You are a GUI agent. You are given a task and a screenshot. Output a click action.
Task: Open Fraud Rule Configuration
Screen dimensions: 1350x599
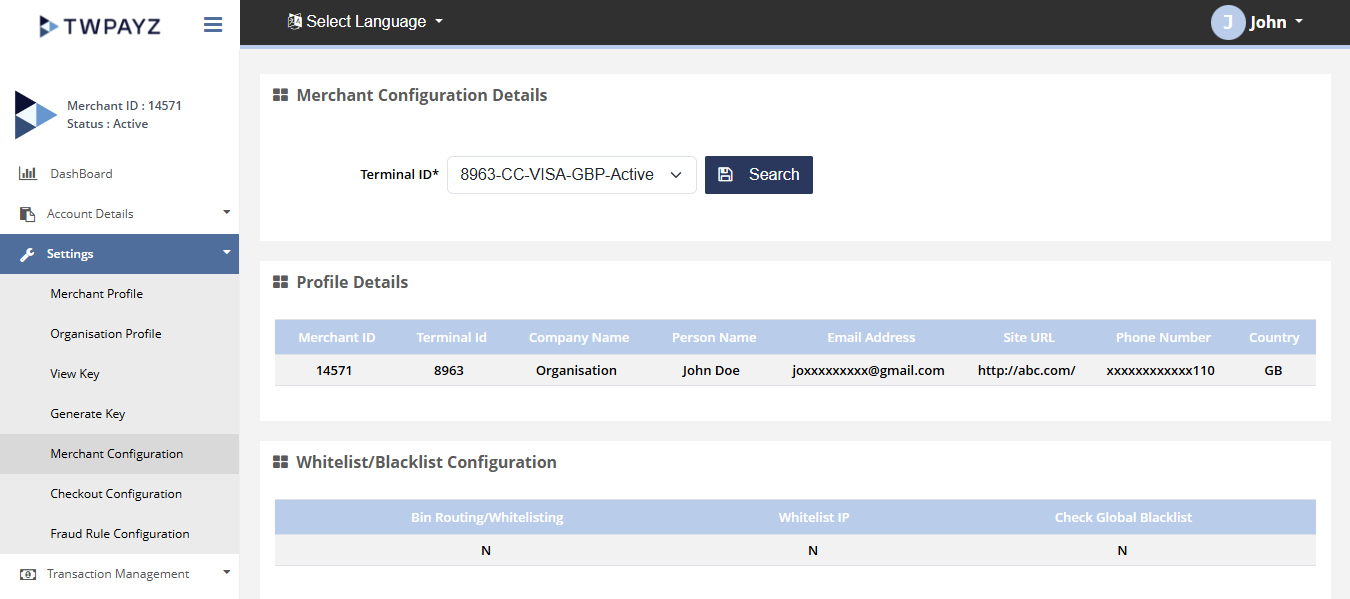120,534
